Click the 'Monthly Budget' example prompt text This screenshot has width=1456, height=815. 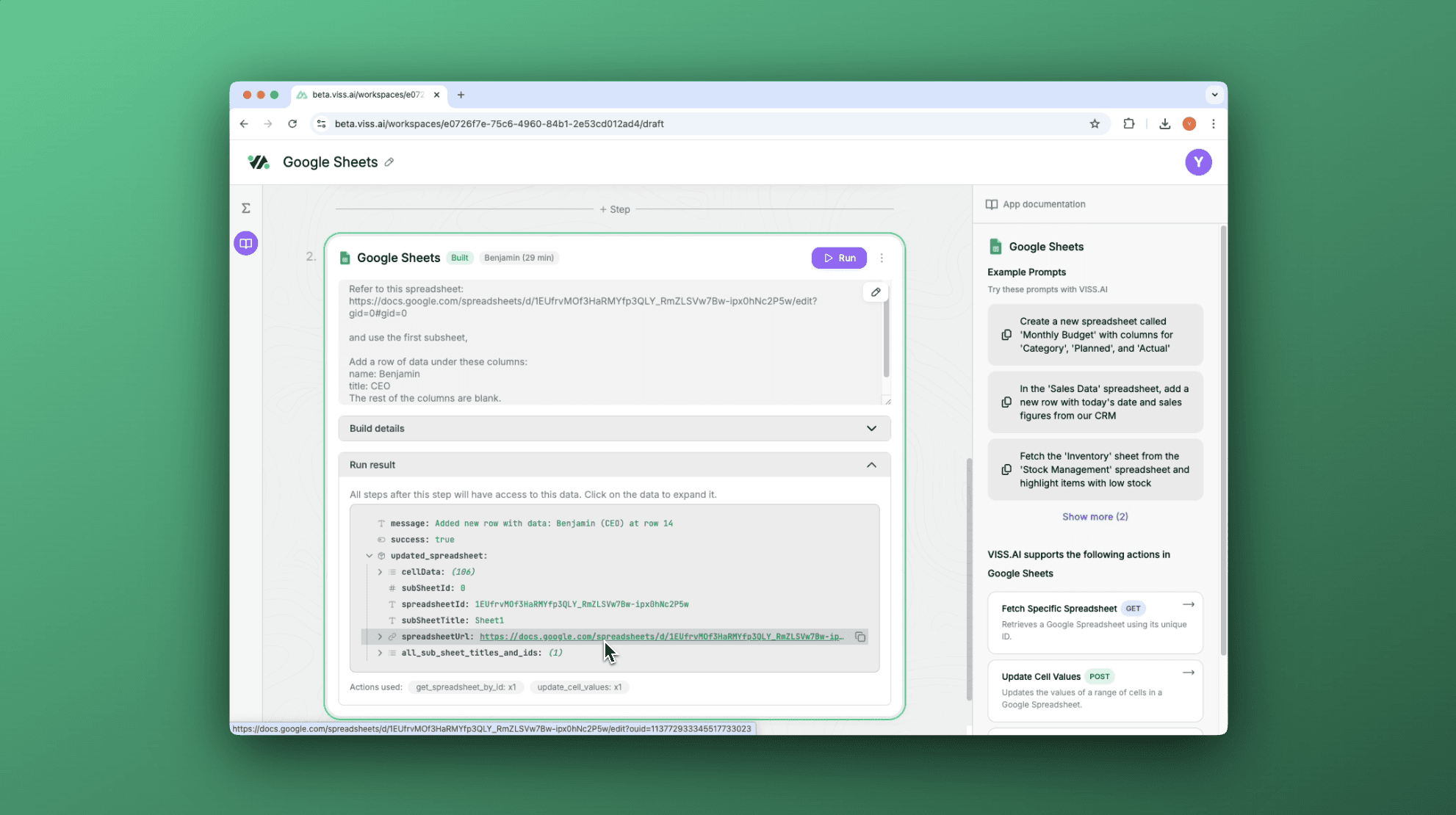tap(1096, 335)
